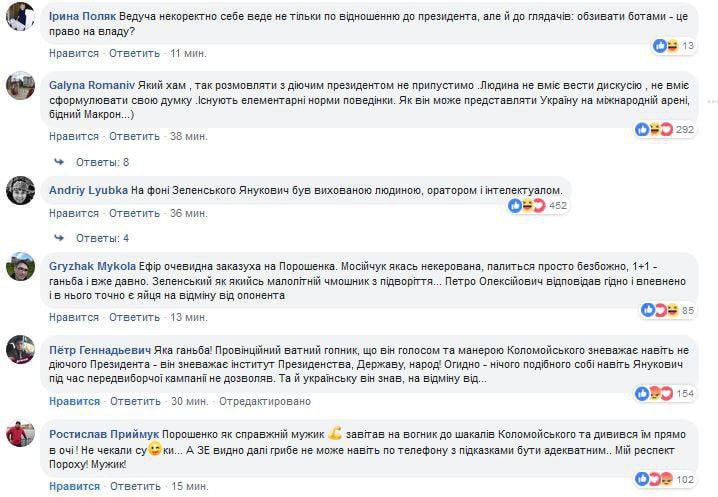Reply to Galyna Romaniv's comment
This screenshot has height=497, width=718.
pos(134,137)
